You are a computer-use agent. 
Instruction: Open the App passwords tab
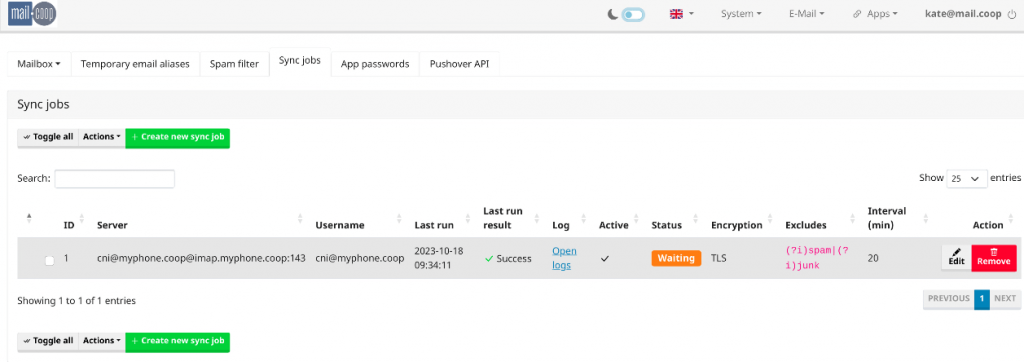point(375,64)
